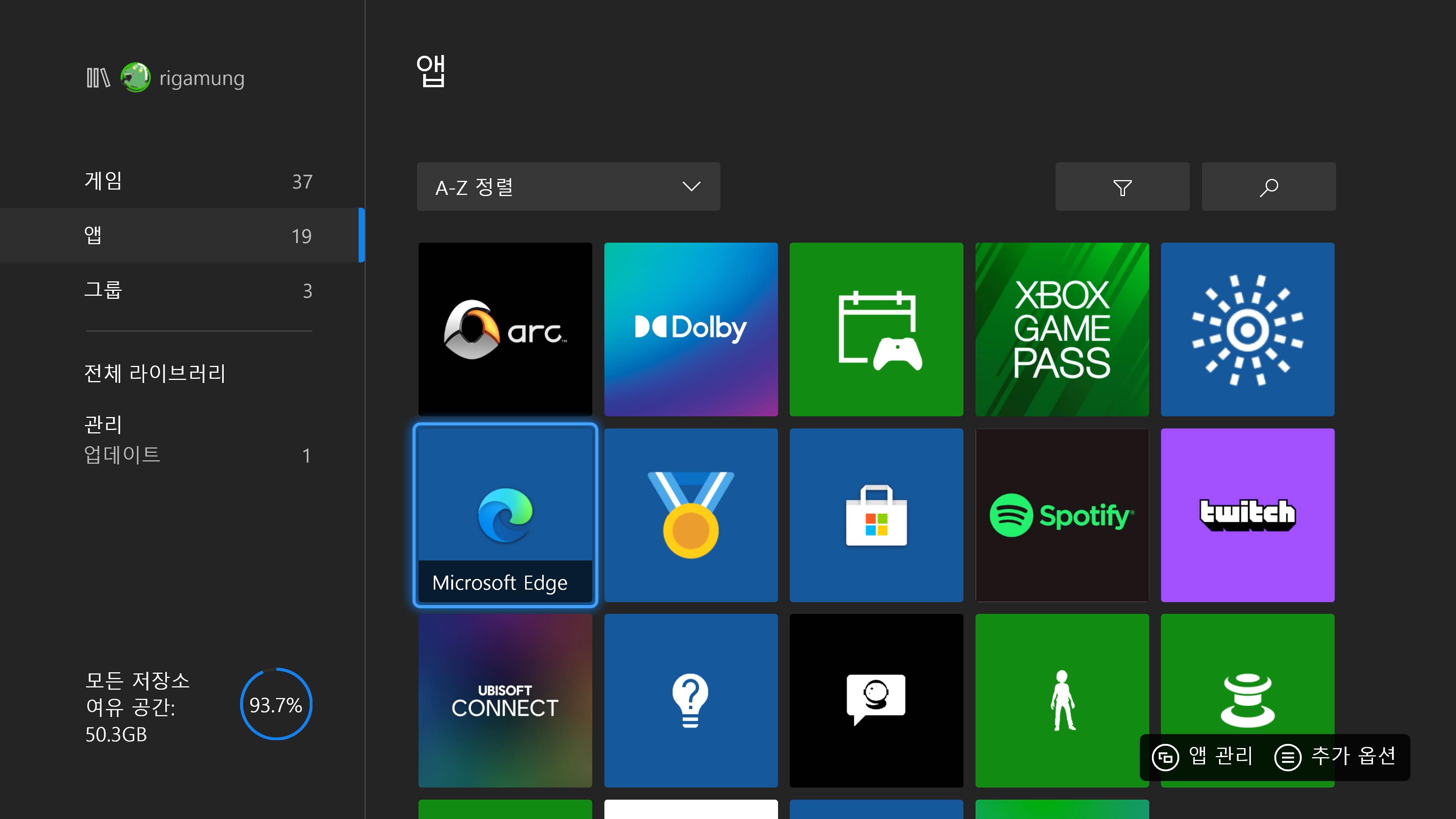The width and height of the screenshot is (1456, 819).
Task: Switch to the 게임 section
Action: 182,181
